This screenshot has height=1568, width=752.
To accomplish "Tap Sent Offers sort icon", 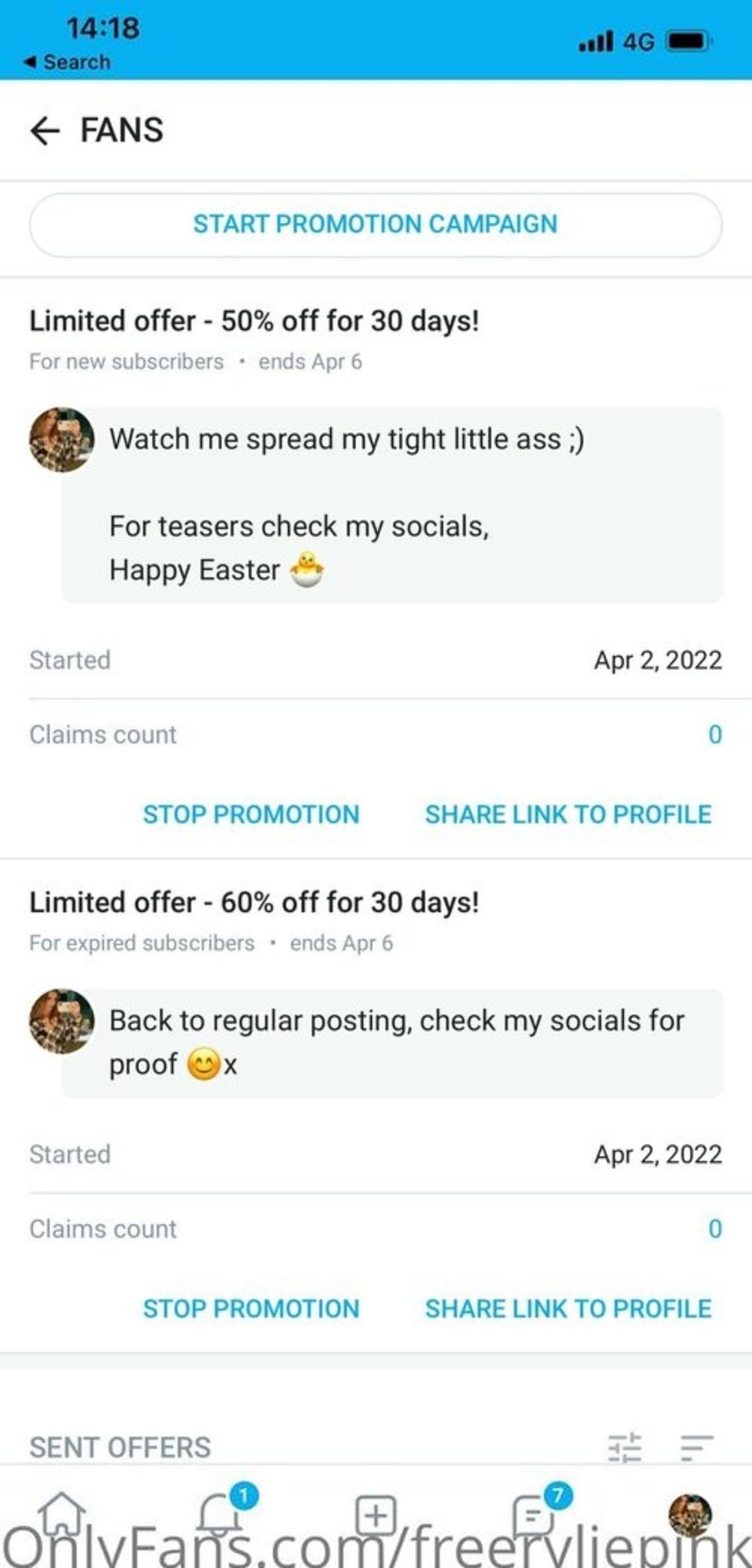I will (697, 1447).
